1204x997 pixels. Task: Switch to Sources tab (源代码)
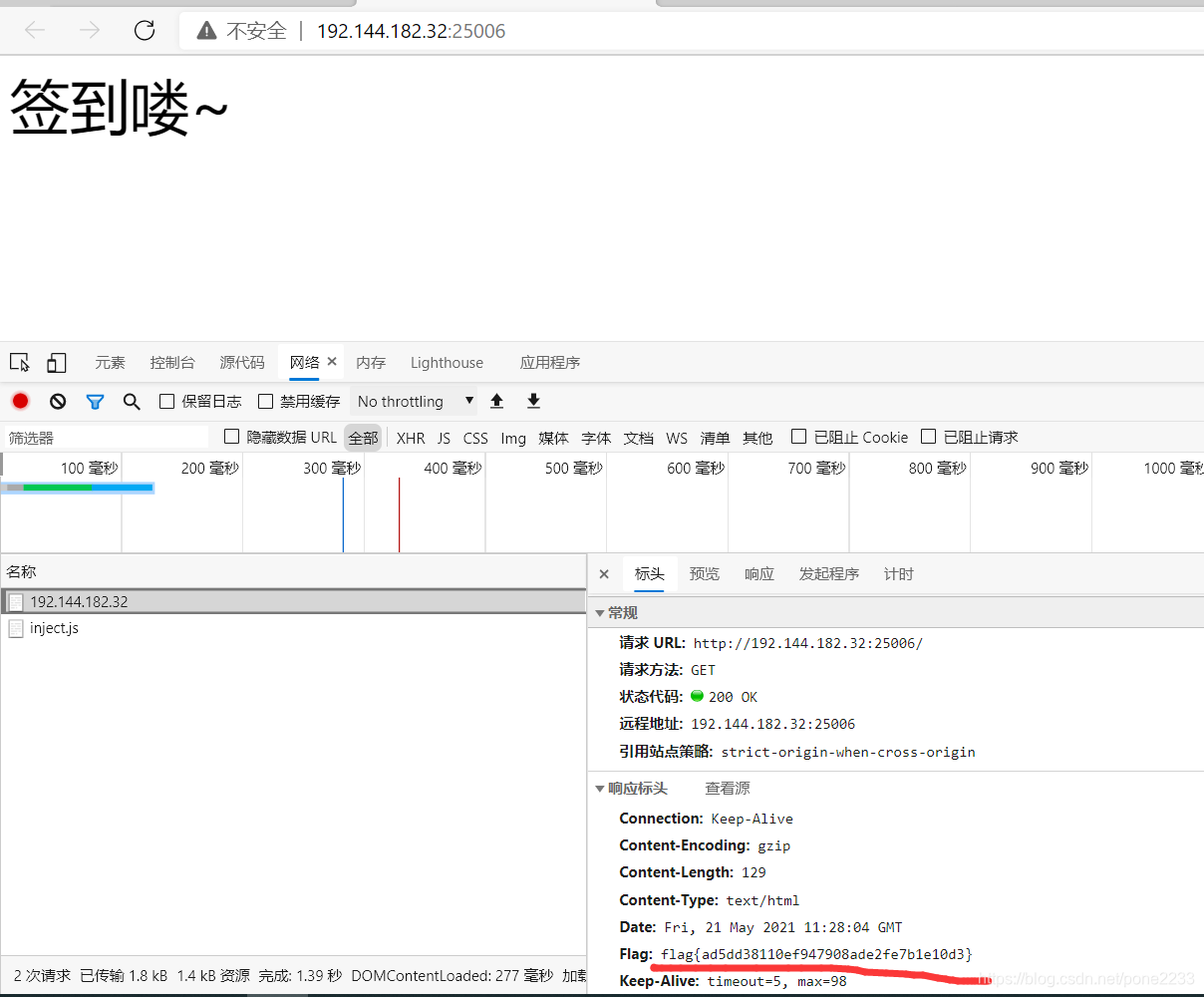click(242, 363)
